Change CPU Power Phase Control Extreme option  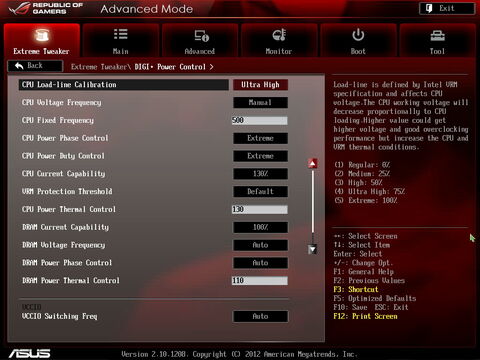[x=260, y=138]
